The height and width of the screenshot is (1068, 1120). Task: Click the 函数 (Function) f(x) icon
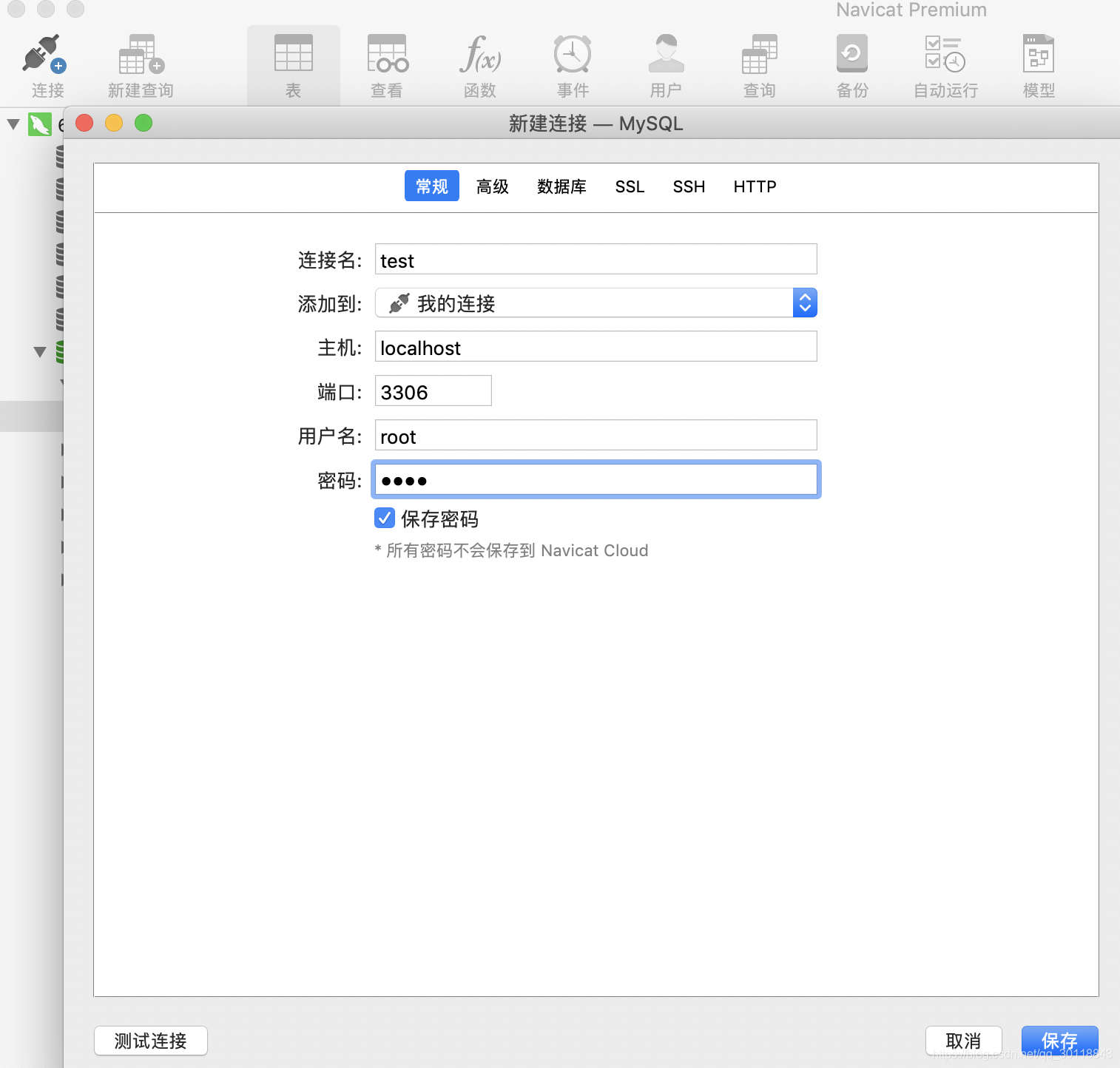coord(480,53)
